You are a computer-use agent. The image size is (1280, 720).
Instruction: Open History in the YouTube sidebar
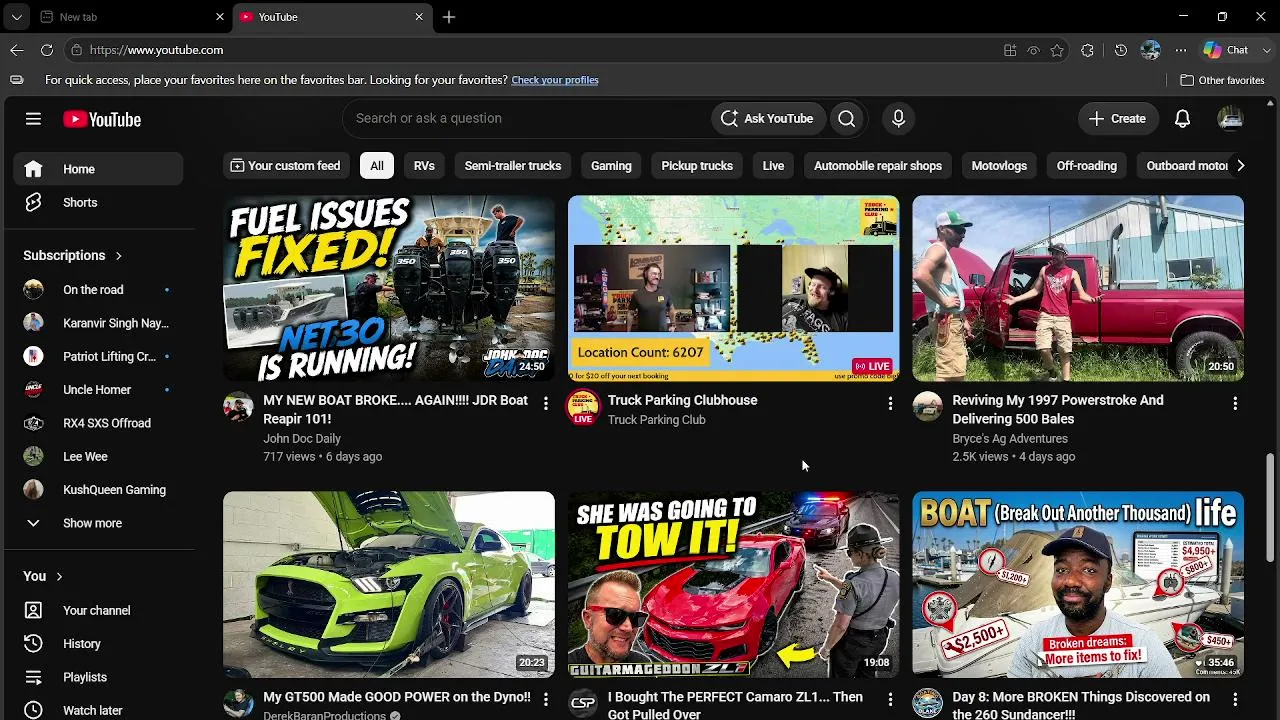coord(98,644)
